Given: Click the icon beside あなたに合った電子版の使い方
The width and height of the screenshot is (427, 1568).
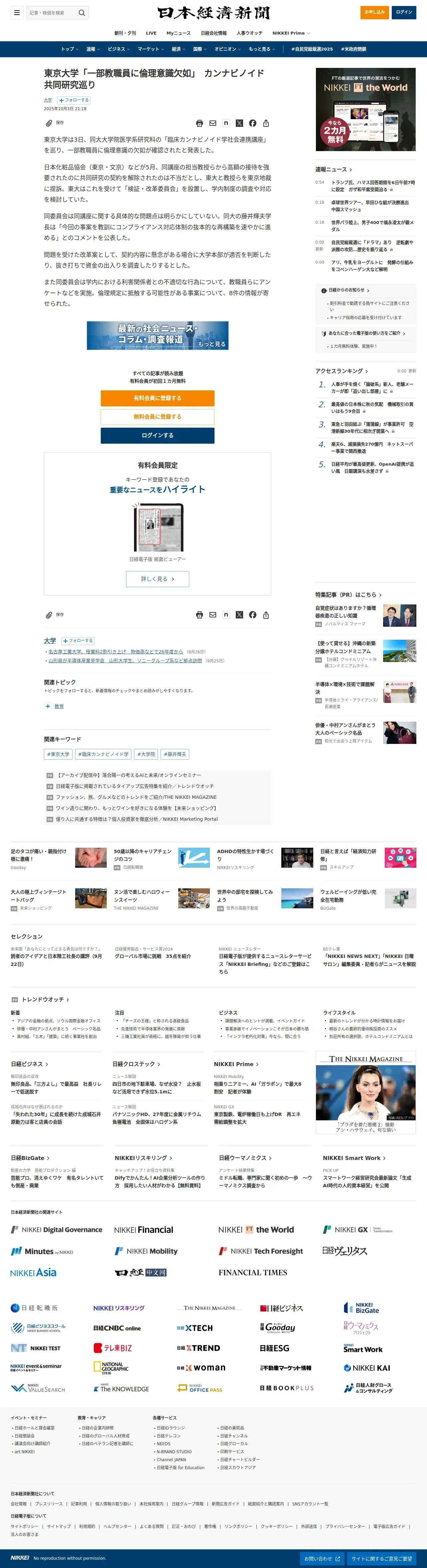Looking at the screenshot, I should 324,334.
